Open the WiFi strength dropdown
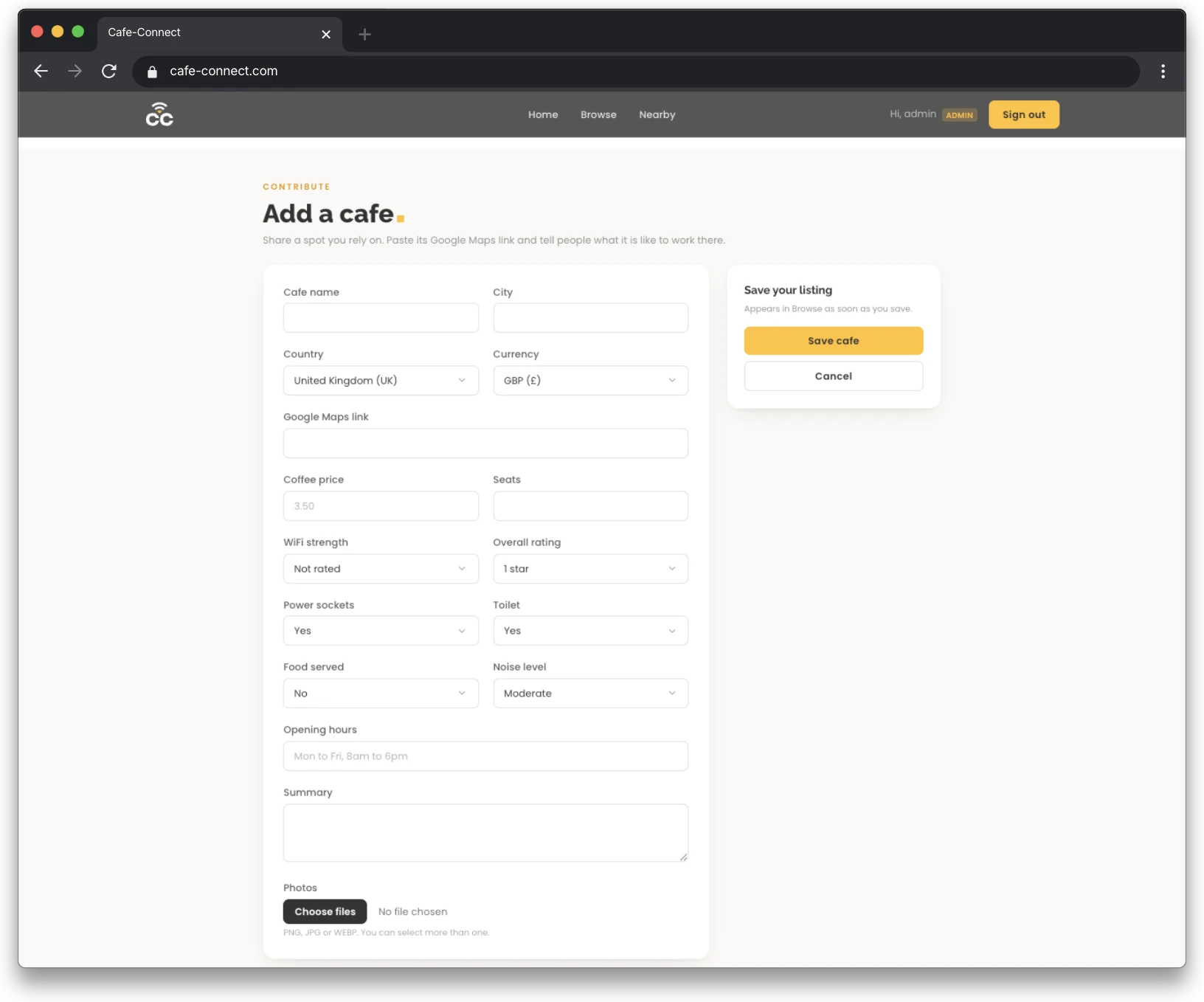The image size is (1204, 1002). [x=381, y=569]
